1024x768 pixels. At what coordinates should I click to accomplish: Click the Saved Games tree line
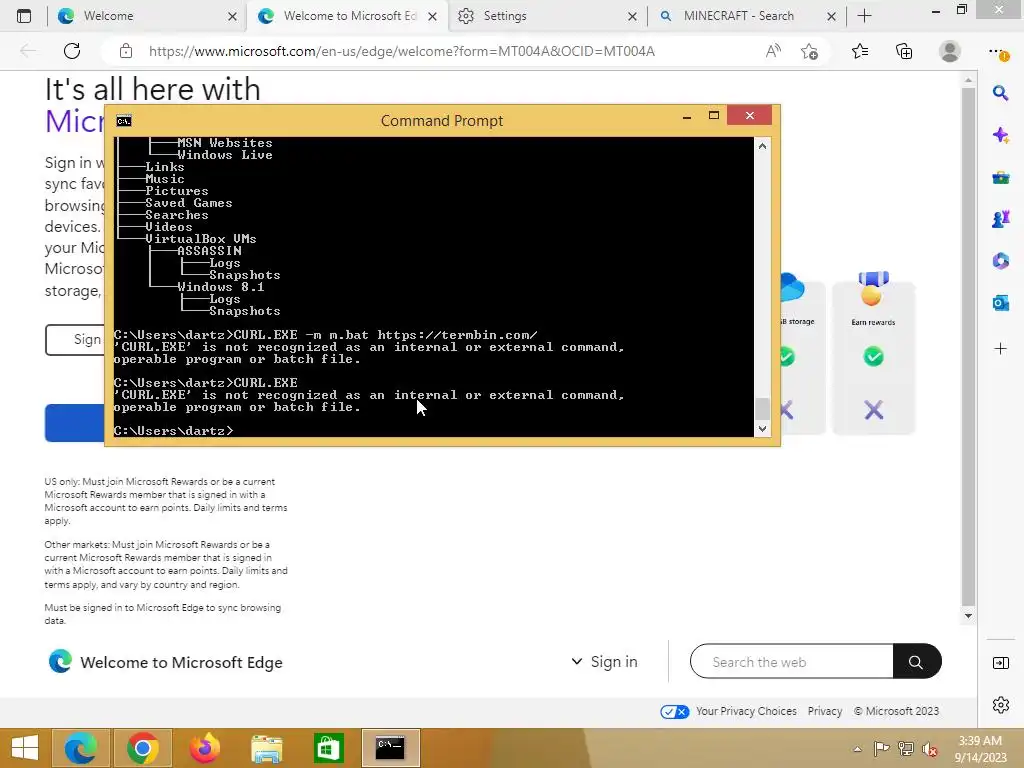(188, 203)
